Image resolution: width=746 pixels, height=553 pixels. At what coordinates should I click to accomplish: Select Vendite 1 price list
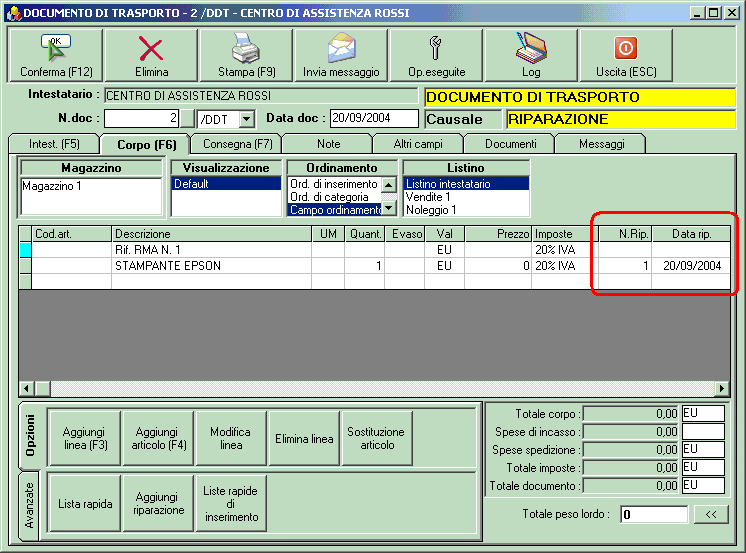point(466,197)
